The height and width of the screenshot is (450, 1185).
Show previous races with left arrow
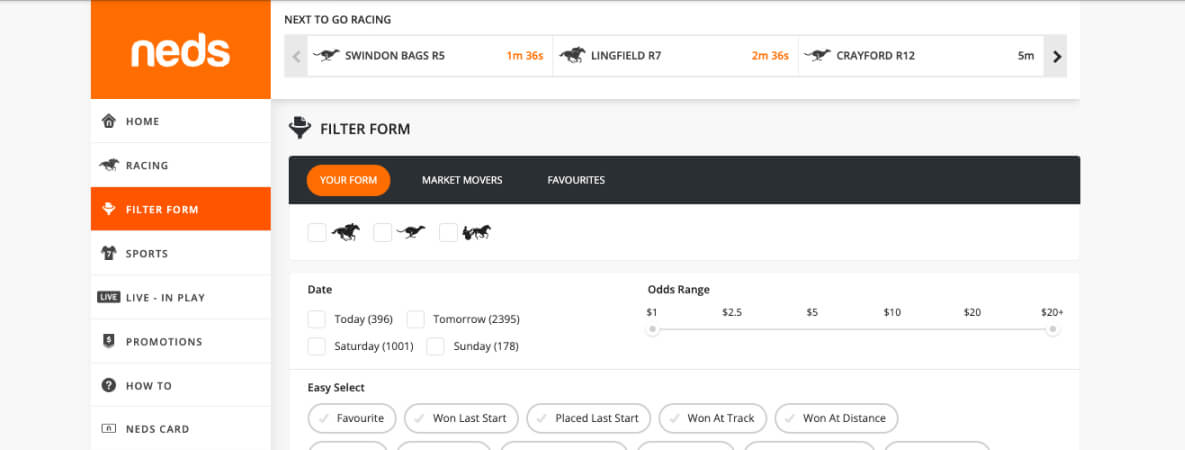click(296, 56)
